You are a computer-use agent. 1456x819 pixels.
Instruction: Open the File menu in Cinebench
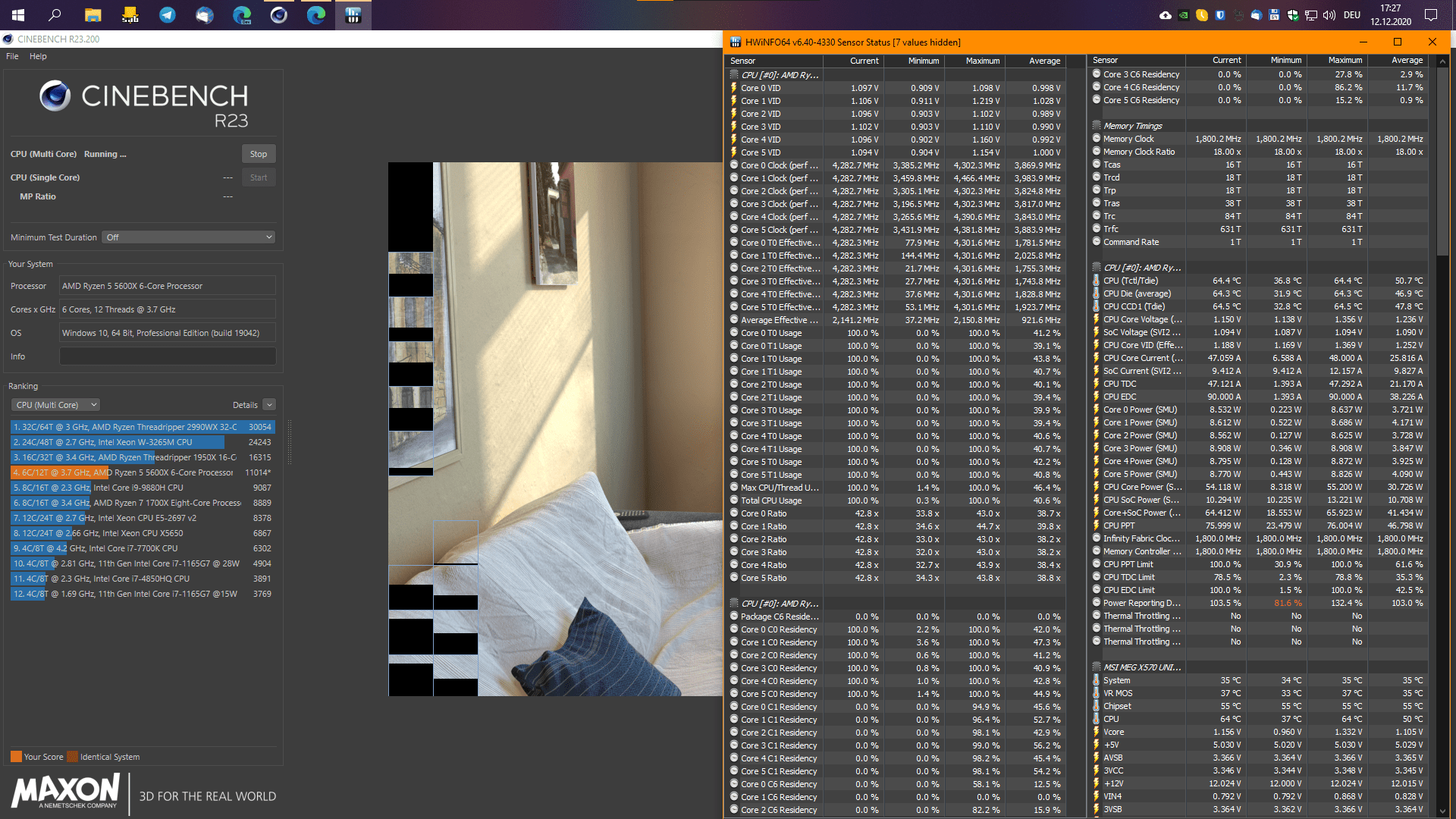[12, 56]
